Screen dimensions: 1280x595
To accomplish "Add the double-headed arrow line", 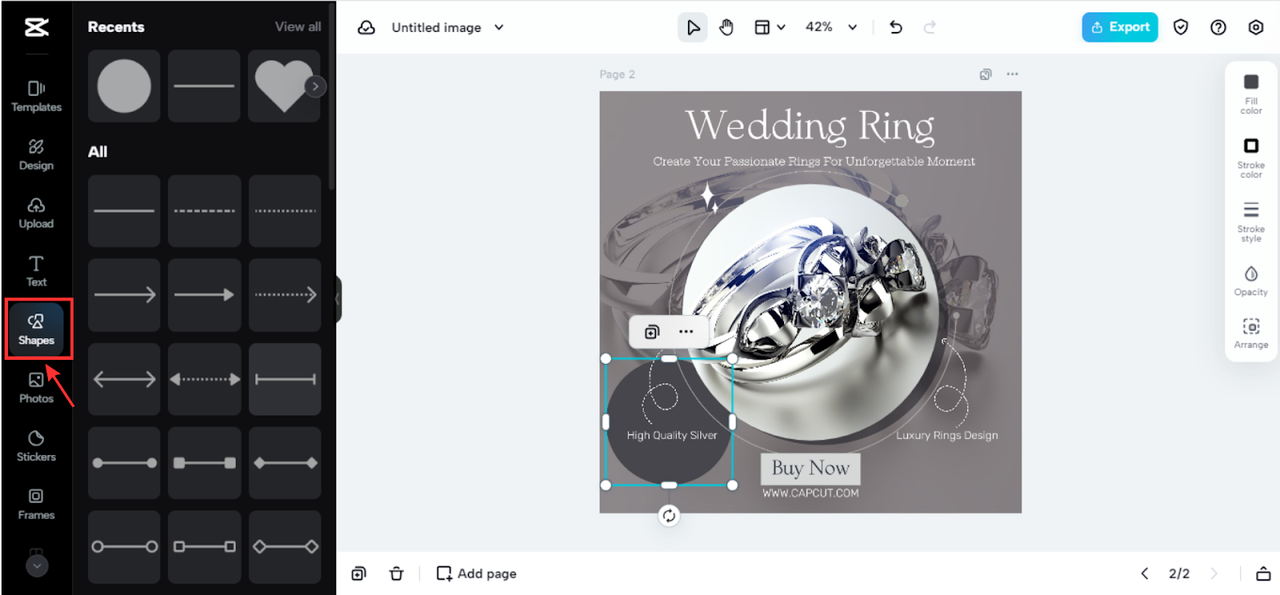I will click(x=124, y=379).
